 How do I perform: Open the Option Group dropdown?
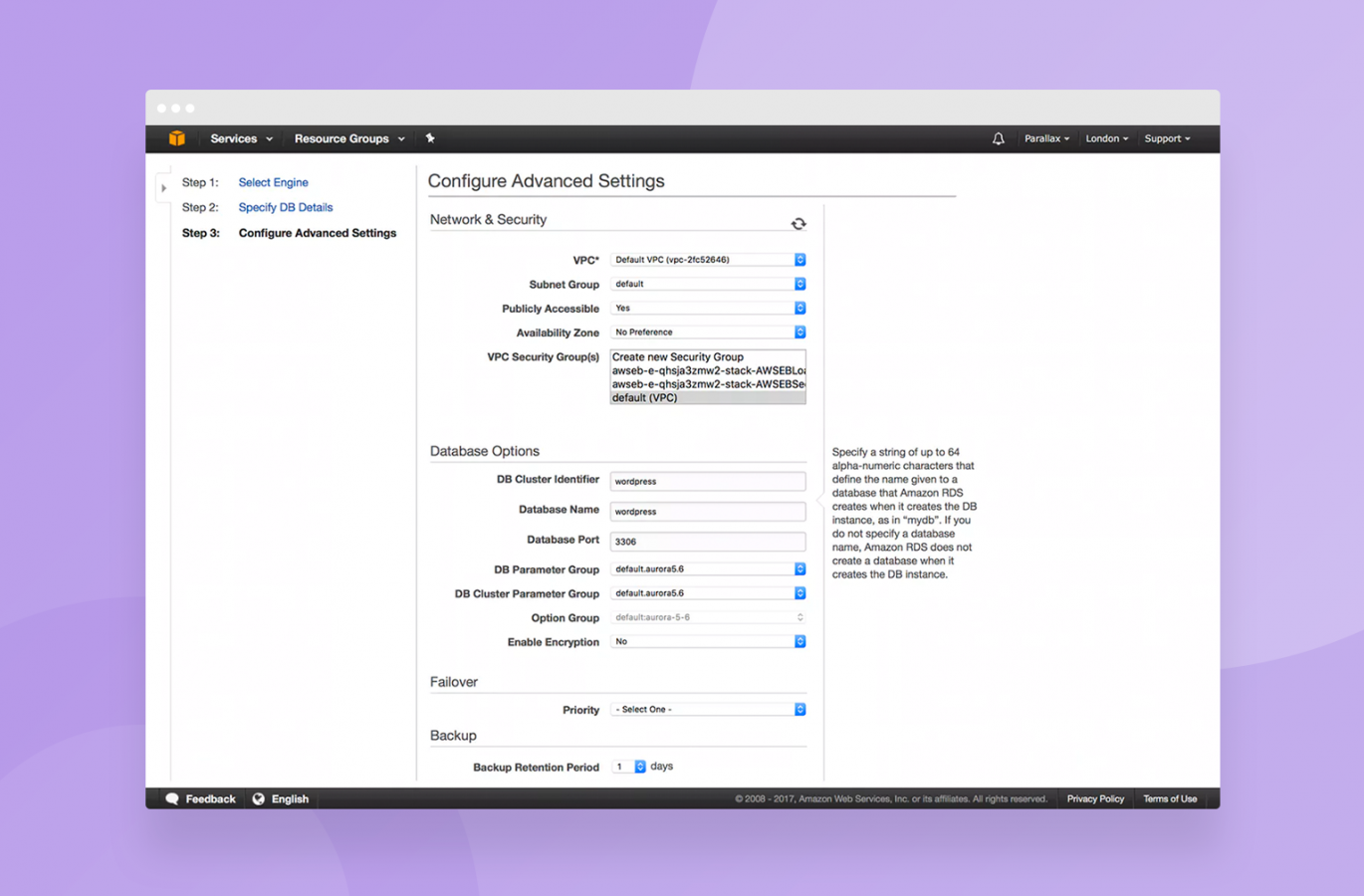708,617
